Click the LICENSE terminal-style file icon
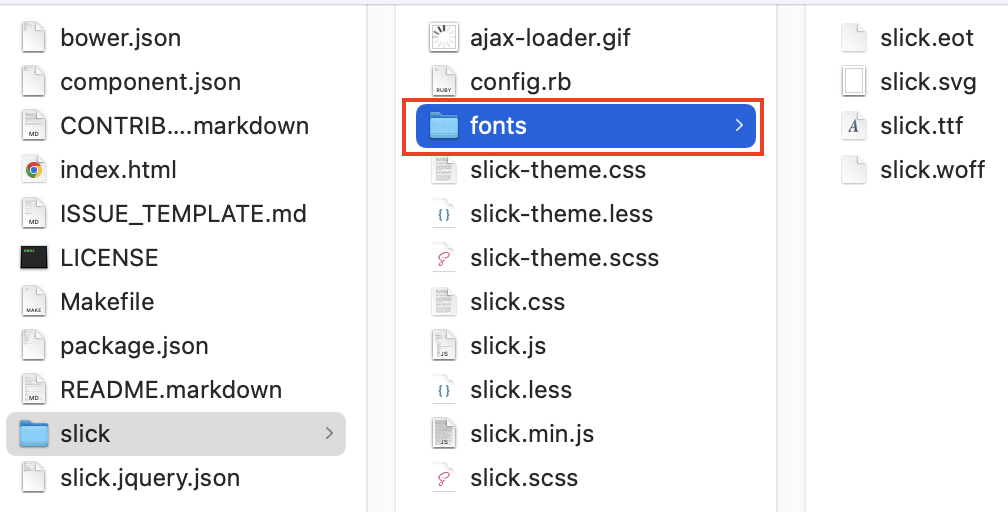The height and width of the screenshot is (512, 1008). point(33,258)
